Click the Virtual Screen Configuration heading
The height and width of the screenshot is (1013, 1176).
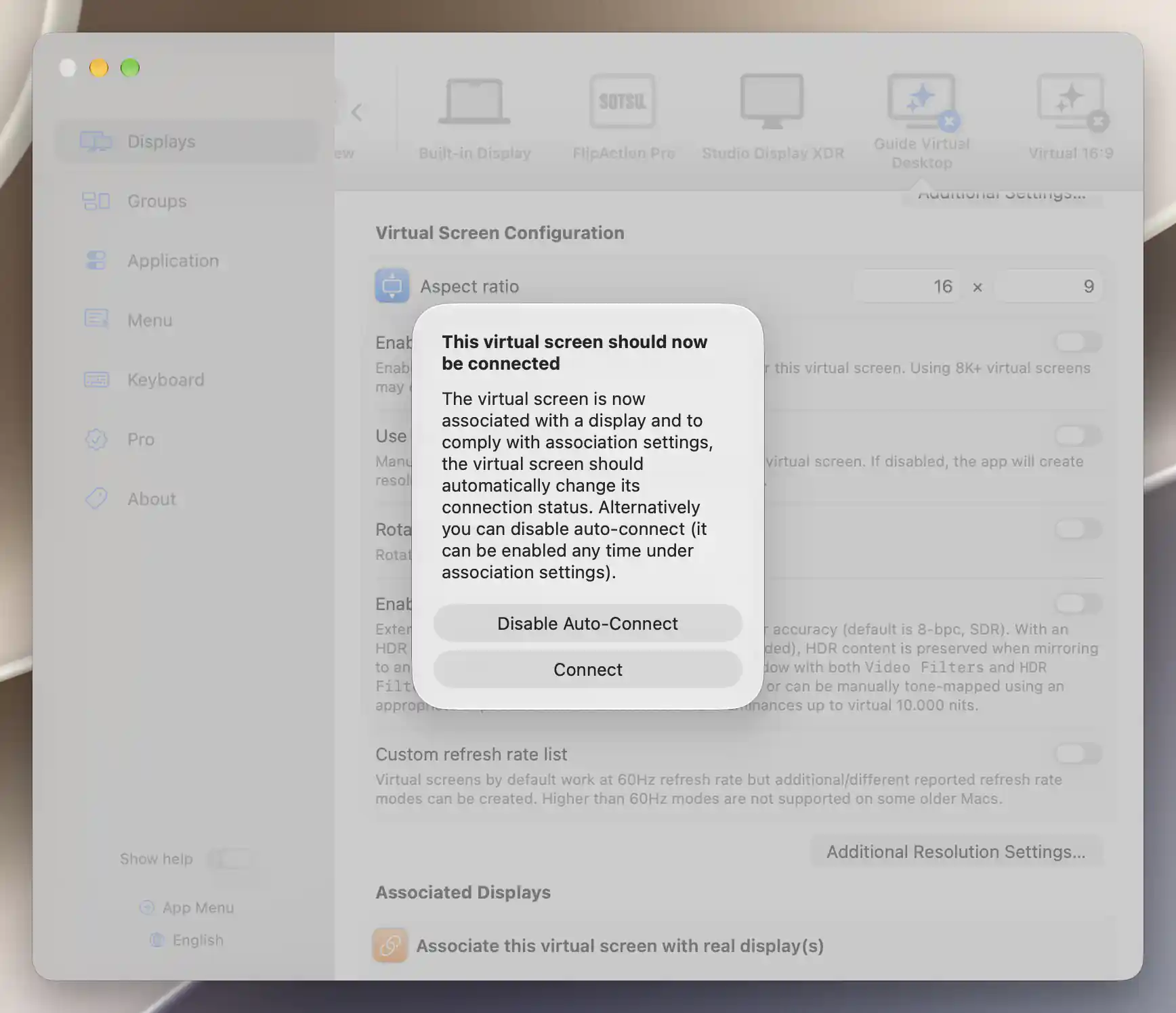coord(500,233)
